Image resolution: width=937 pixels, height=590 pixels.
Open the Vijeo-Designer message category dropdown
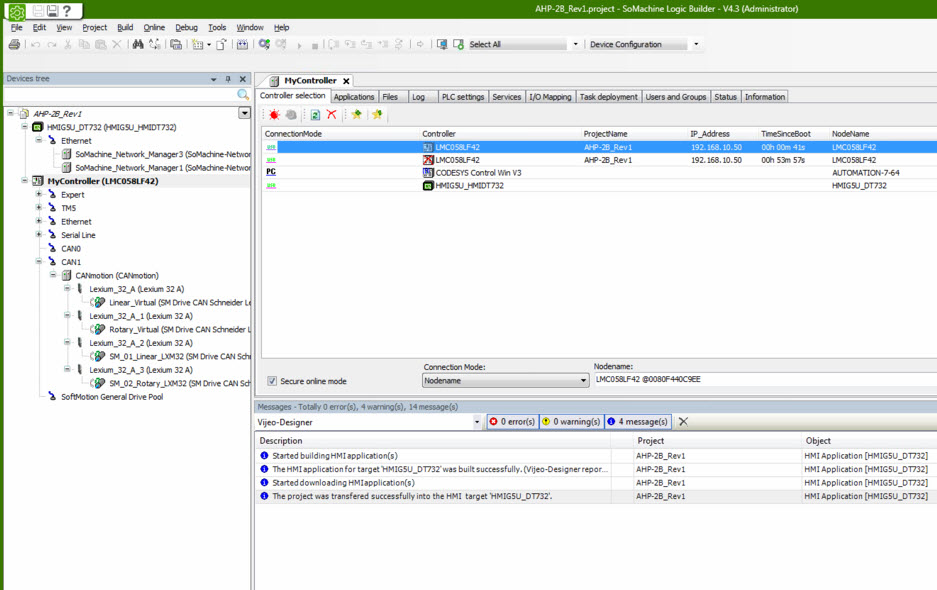(477, 422)
